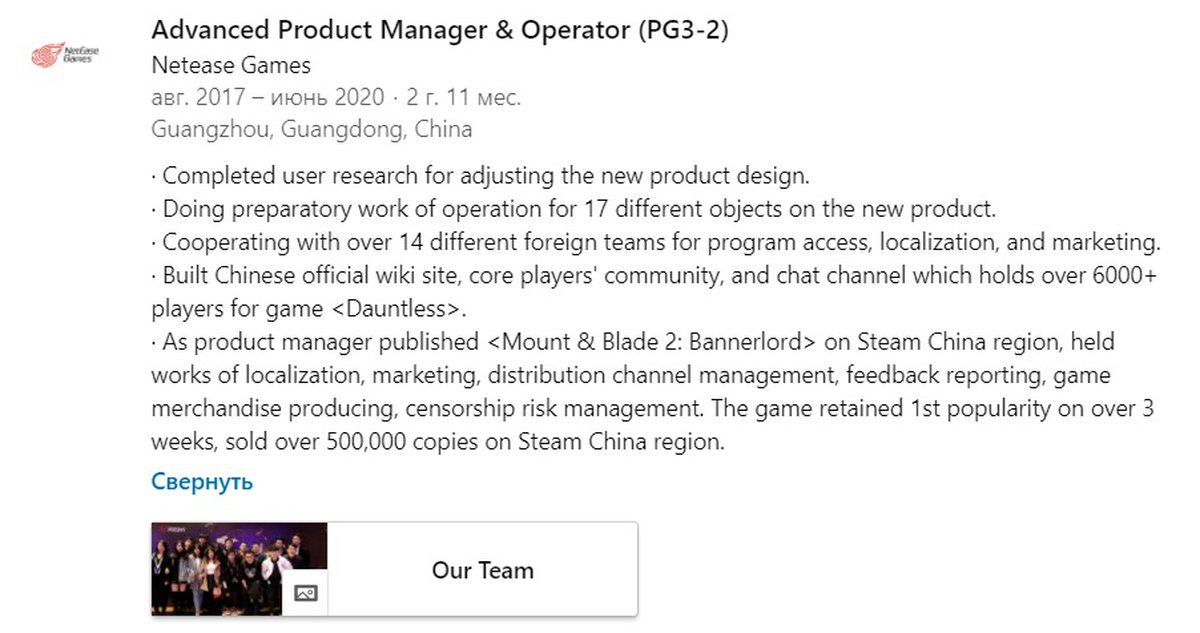Click the <Mount & Blade 2: Bannerlord> text
Viewport: 1200px width, 633px height.
tap(653, 342)
